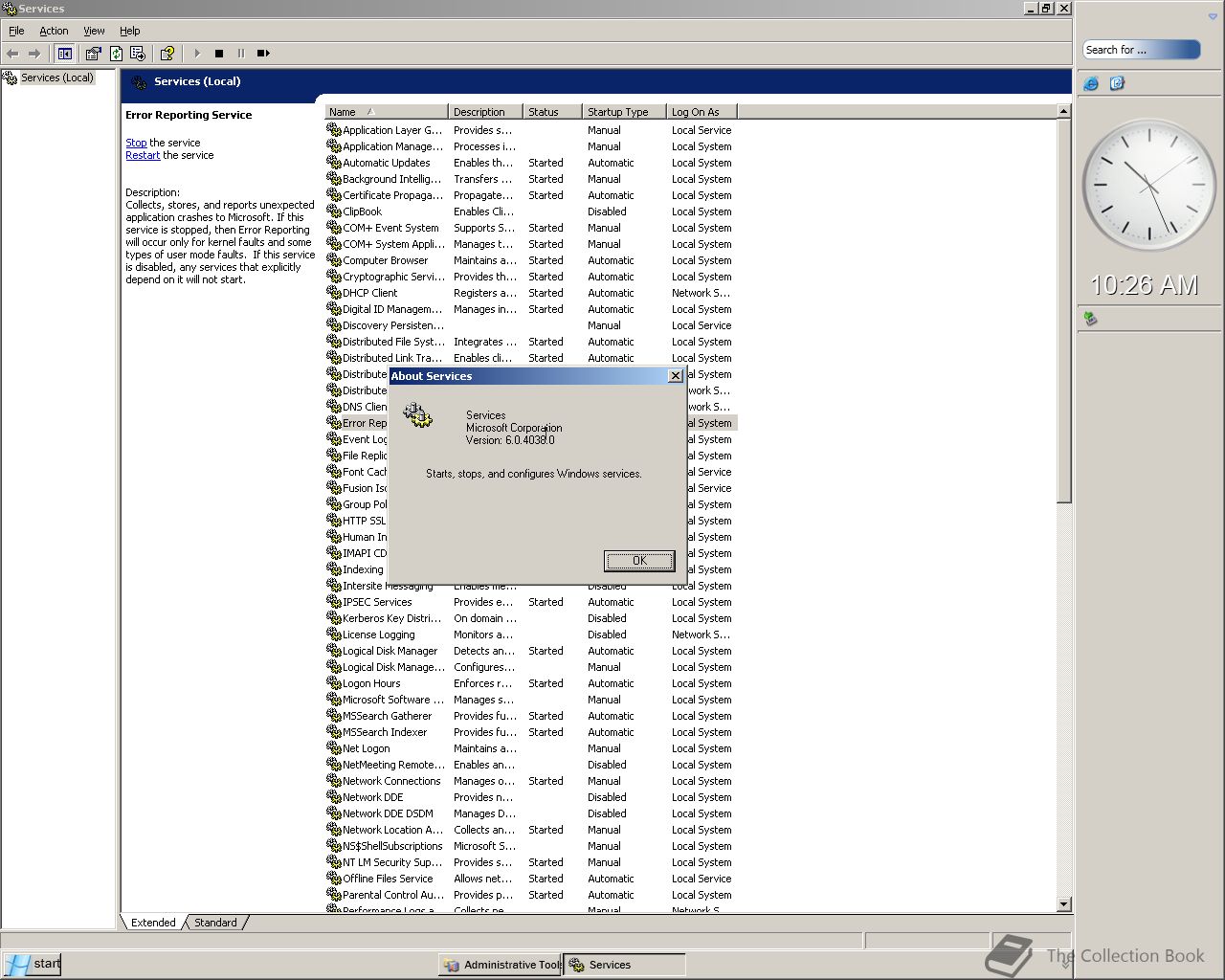This screenshot has height=980, width=1225.
Task: Click the green network icon below the clock
Action: point(1090,319)
